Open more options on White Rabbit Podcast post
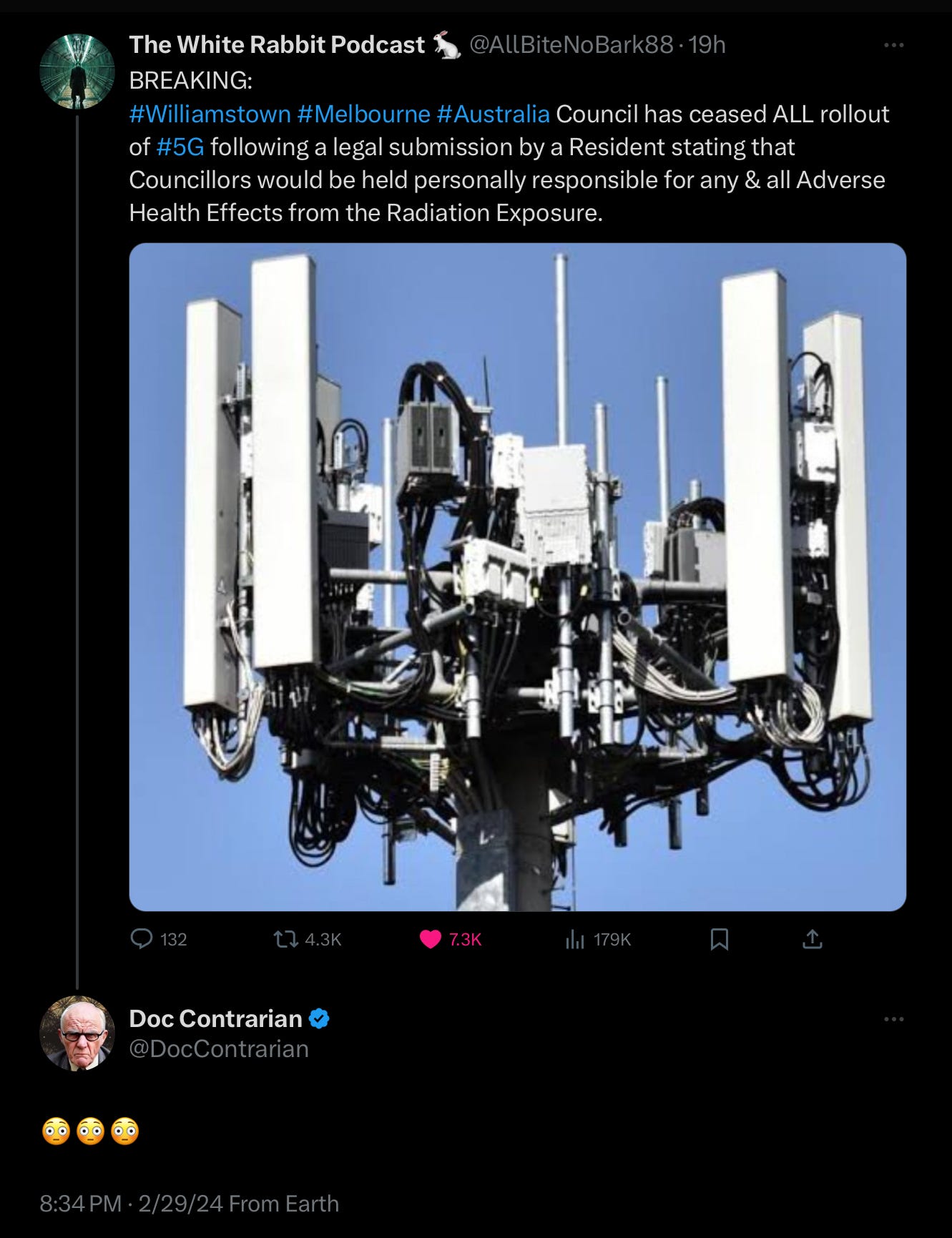The width and height of the screenshot is (952, 1238). pyautogui.click(x=894, y=45)
